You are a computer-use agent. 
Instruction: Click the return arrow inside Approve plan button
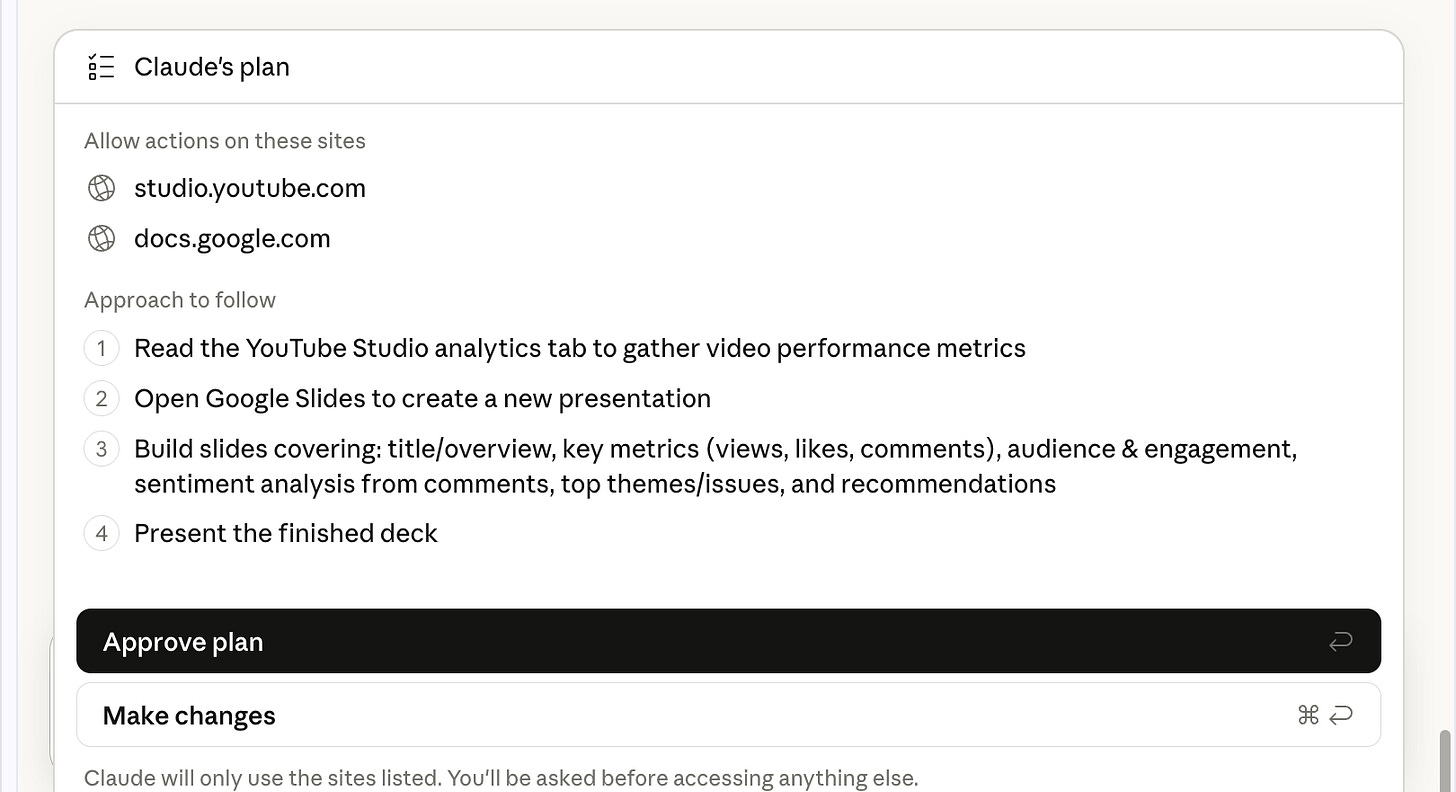(1340, 640)
